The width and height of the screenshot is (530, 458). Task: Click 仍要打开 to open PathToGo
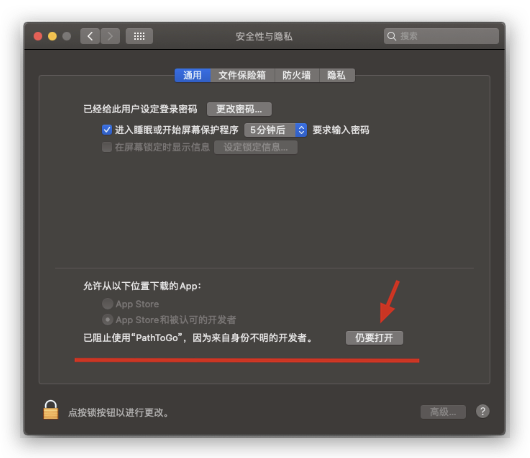pos(374,338)
